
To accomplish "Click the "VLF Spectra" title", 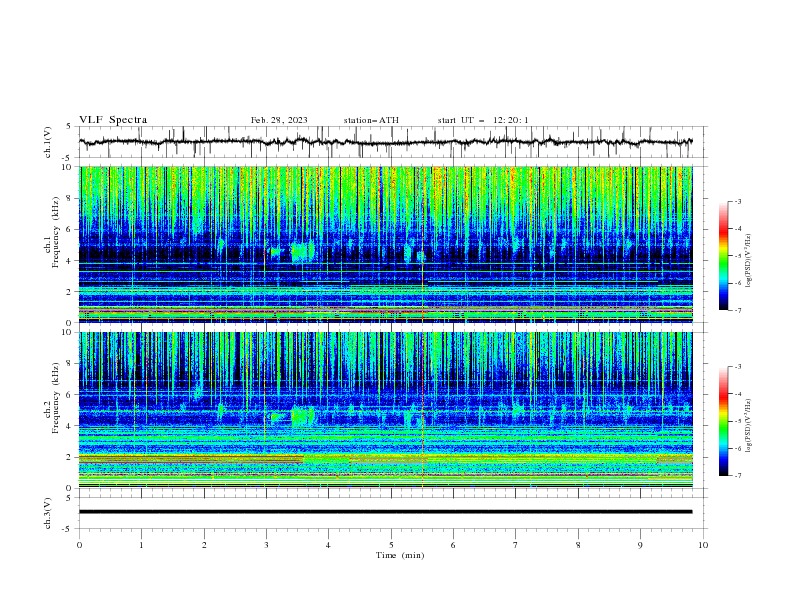I will click(113, 120).
